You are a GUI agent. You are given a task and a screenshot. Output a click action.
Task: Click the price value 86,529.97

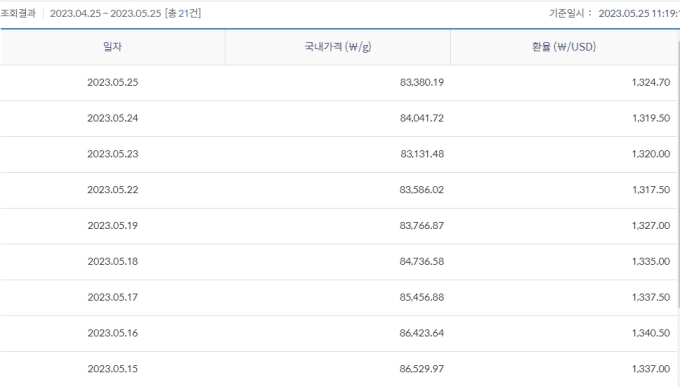click(x=422, y=369)
